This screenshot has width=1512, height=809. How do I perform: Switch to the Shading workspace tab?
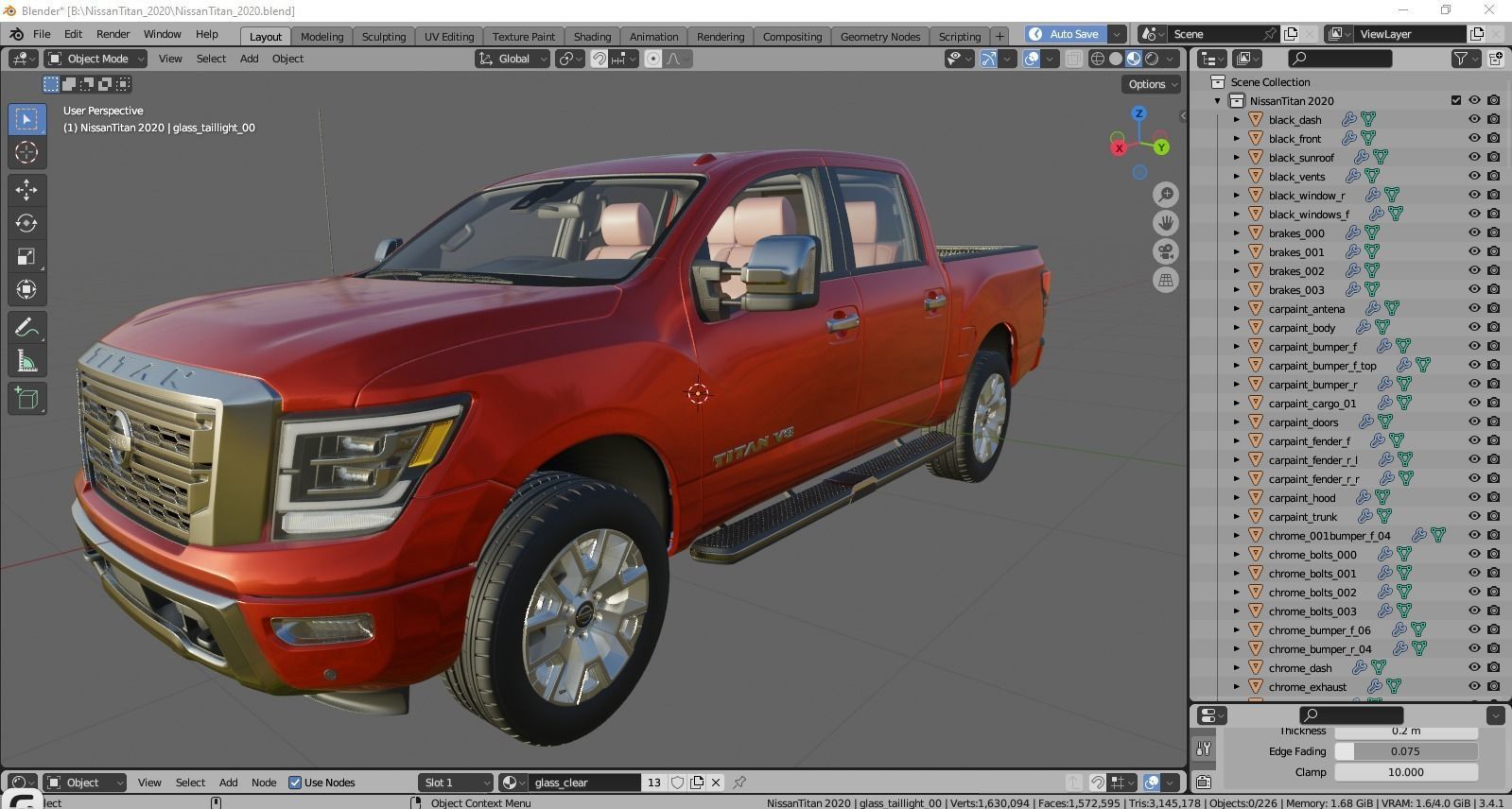592,36
